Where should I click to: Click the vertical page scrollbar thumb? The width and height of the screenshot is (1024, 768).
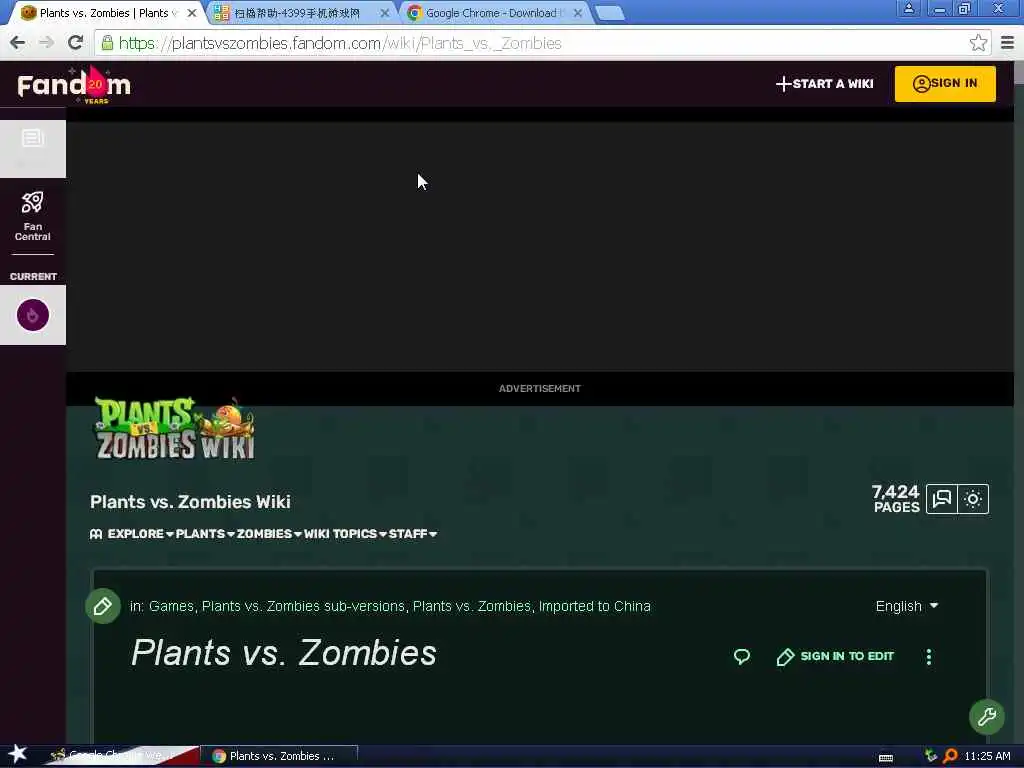1019,73
